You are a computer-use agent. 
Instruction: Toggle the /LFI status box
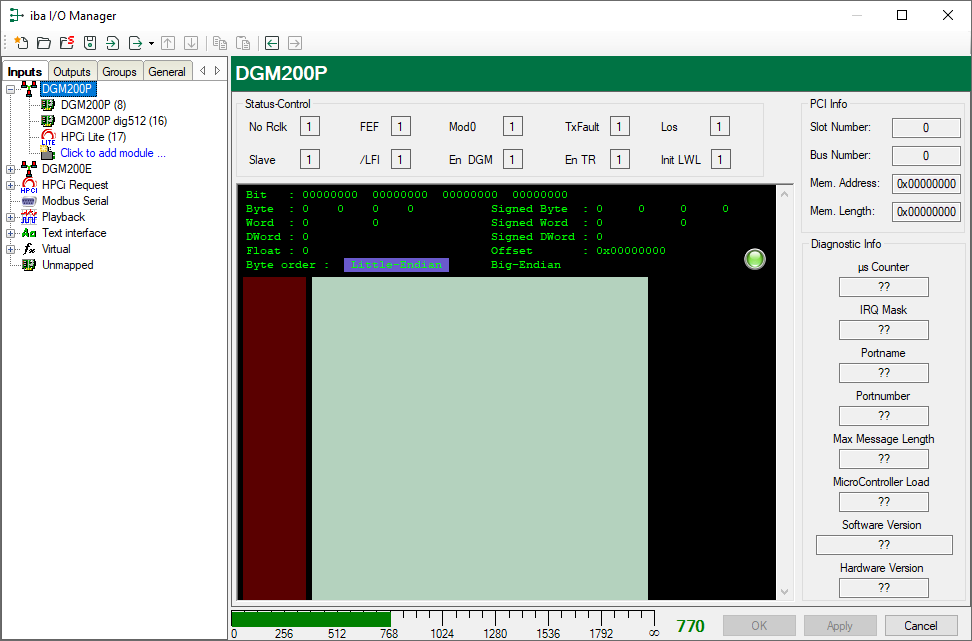400,159
